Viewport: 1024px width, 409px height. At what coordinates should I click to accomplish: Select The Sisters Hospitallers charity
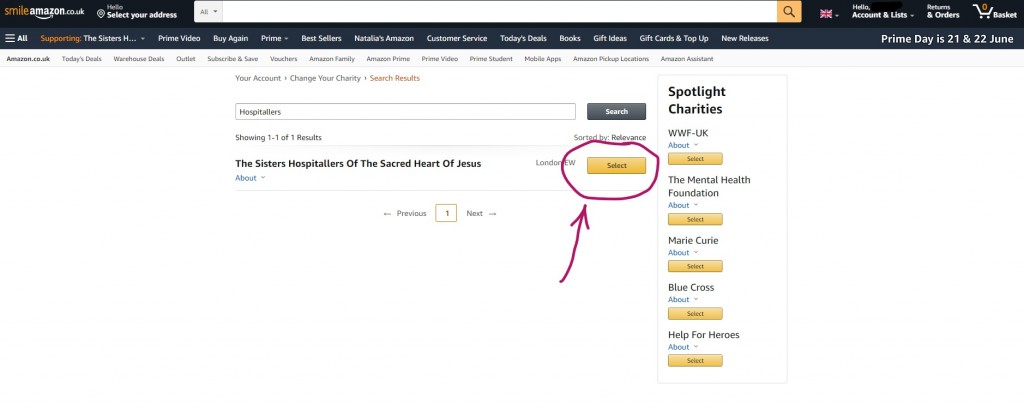616,166
